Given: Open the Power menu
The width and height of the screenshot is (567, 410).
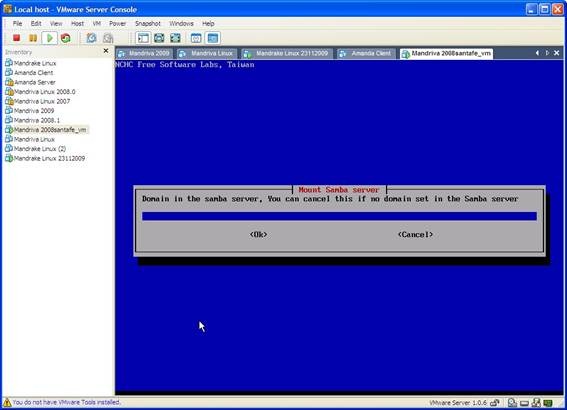Looking at the screenshot, I should coord(118,24).
